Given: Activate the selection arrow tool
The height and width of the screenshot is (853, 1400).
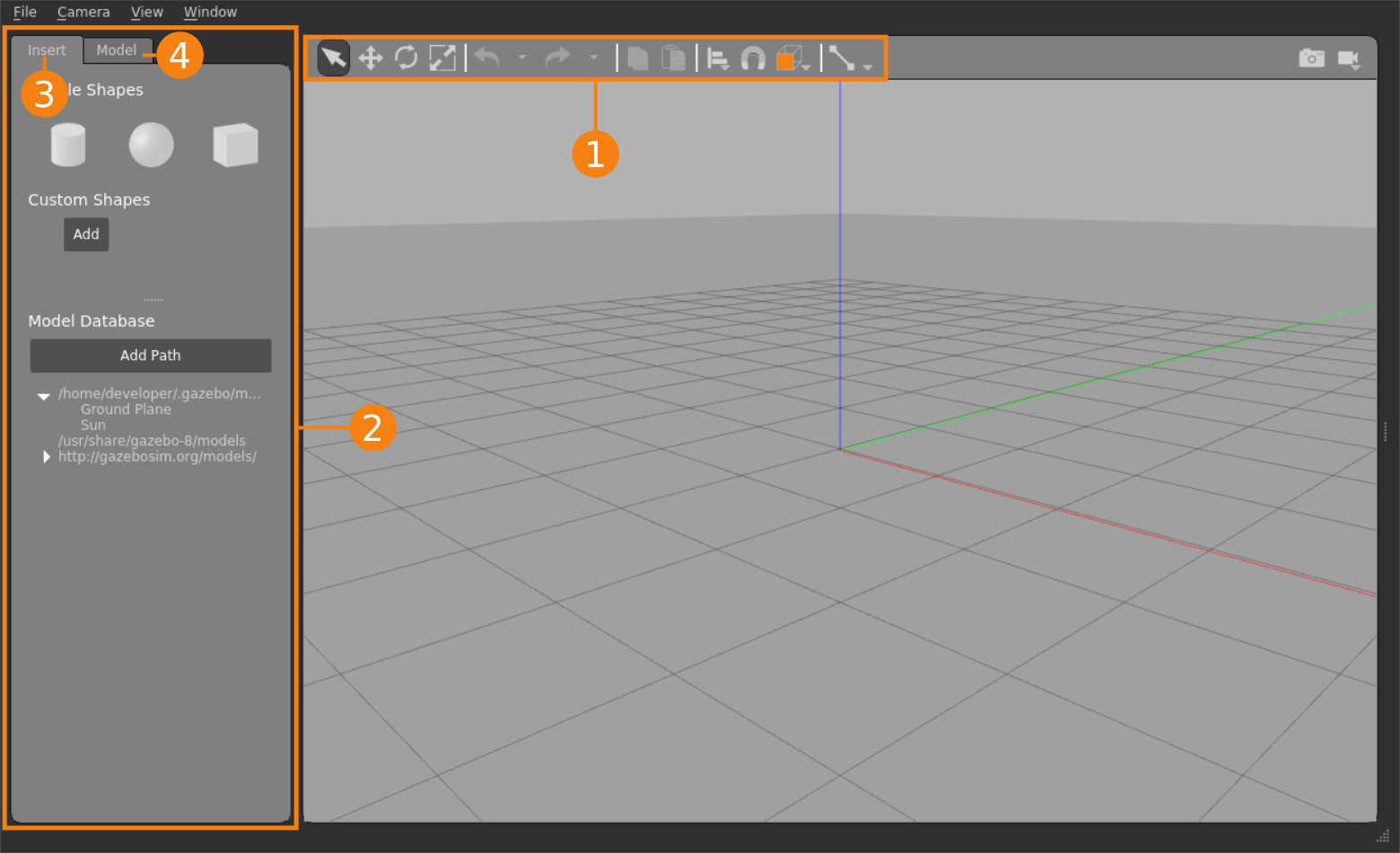Looking at the screenshot, I should pyautogui.click(x=333, y=58).
